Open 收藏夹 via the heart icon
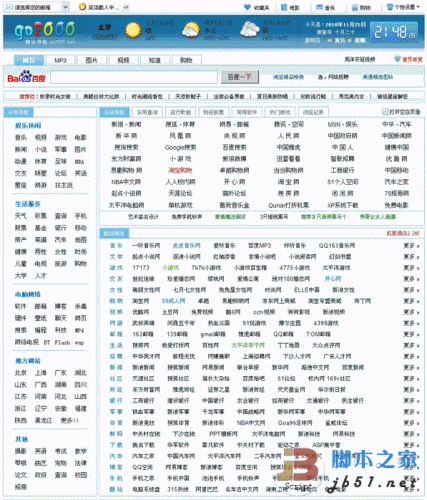Screen dimensions: 427x500 (x=247, y=7)
